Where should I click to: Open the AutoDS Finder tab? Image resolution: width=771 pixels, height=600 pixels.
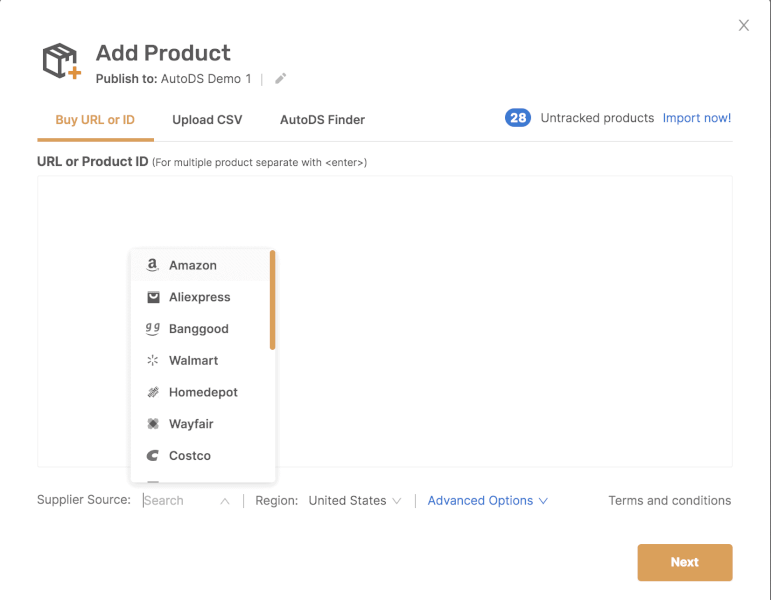click(322, 120)
